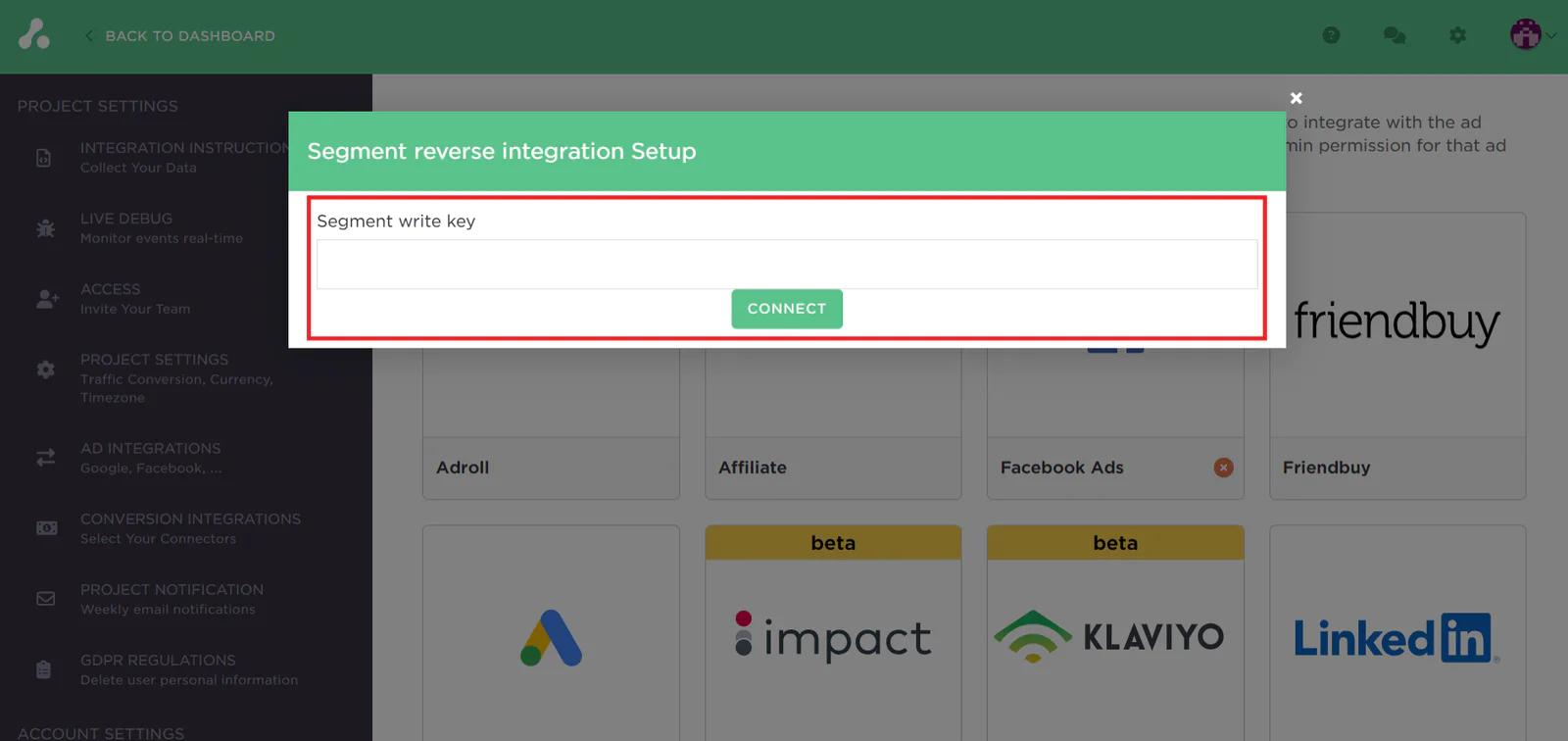Screen dimensions: 1568x741
Task: Open the help question mark icon
Action: 1331,36
